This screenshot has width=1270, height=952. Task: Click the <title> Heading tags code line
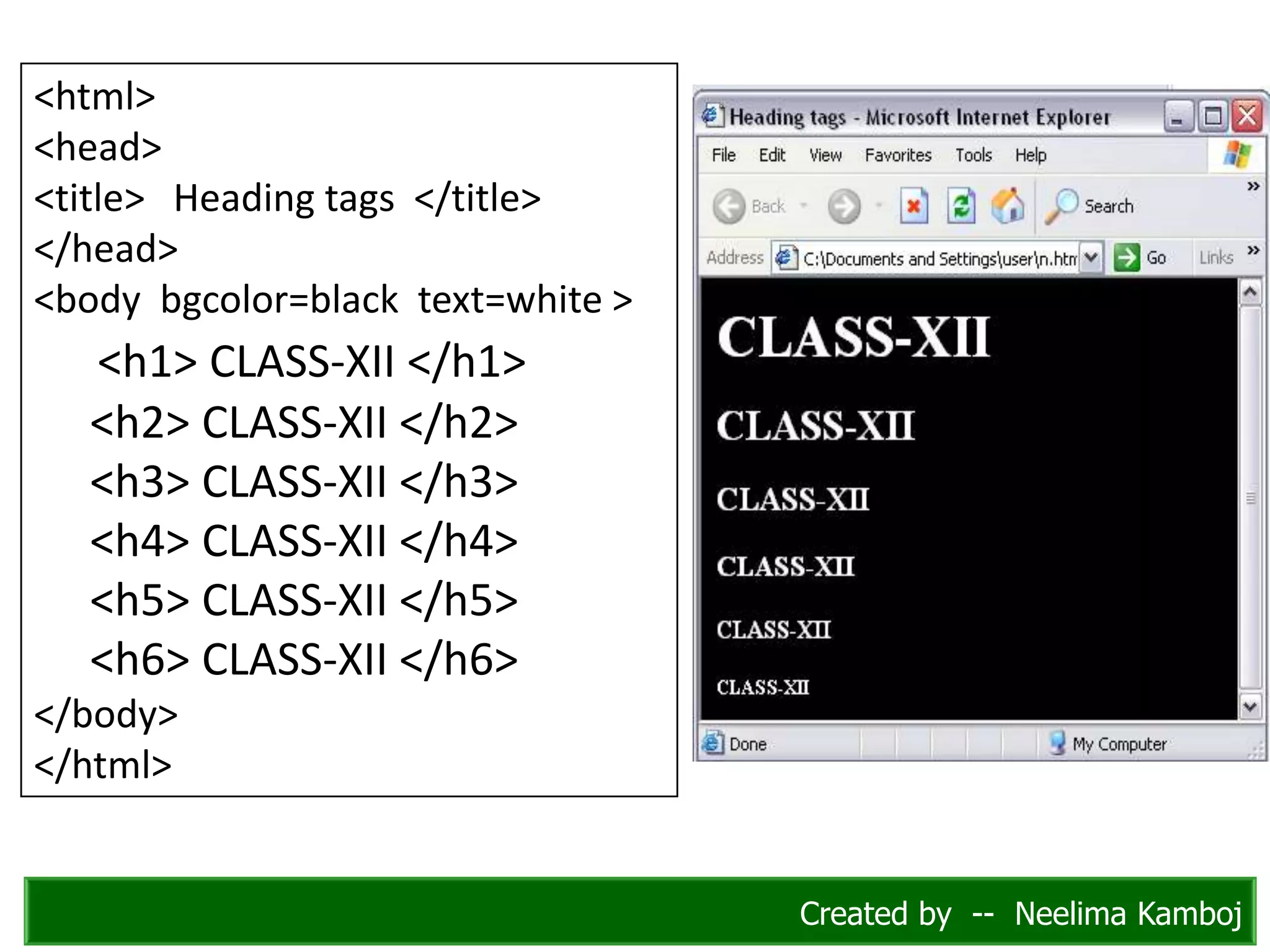pos(287,199)
